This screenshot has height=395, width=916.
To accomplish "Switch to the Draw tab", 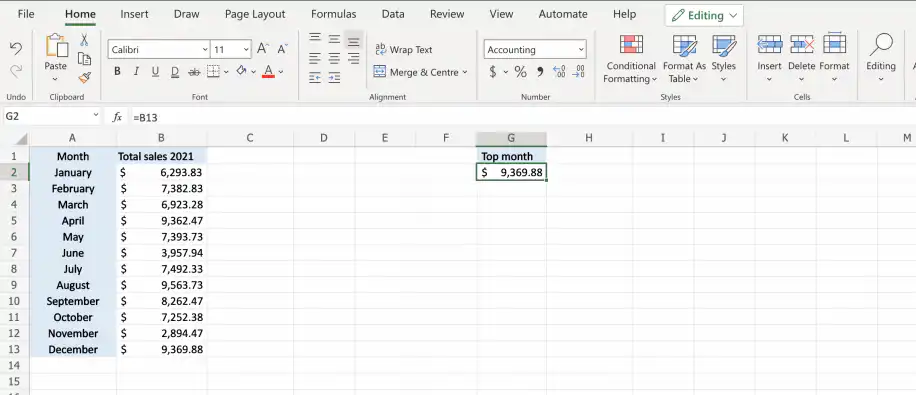I will (186, 14).
